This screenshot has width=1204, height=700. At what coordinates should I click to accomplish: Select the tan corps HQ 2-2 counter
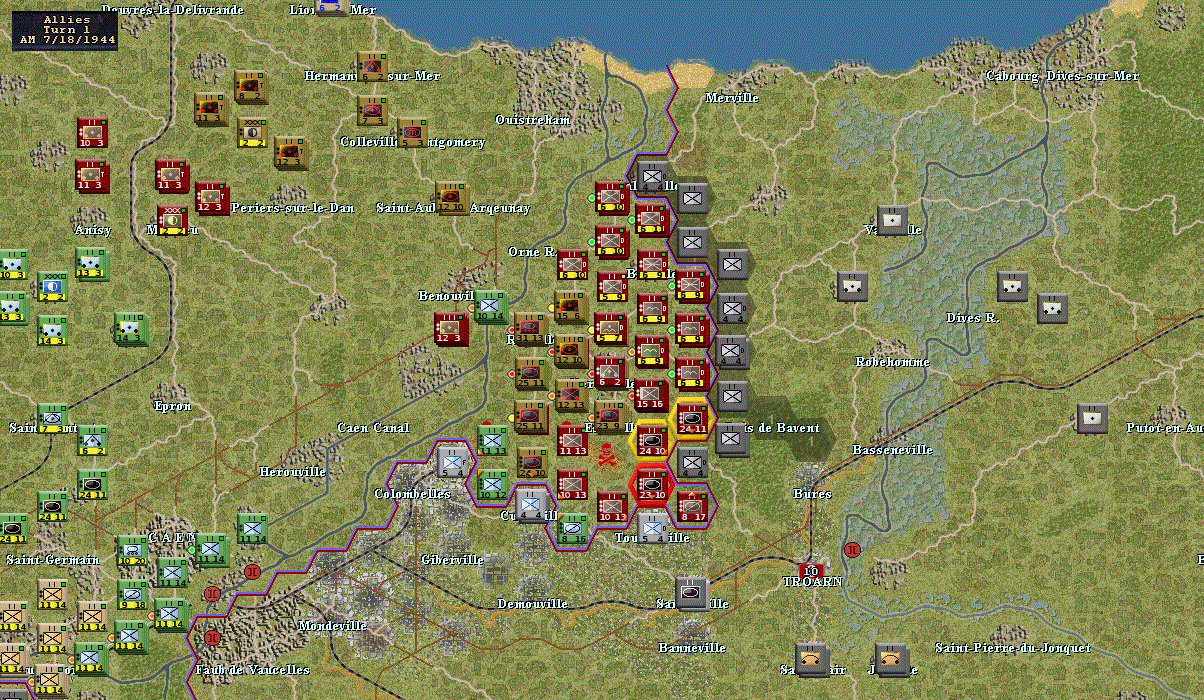click(252, 132)
